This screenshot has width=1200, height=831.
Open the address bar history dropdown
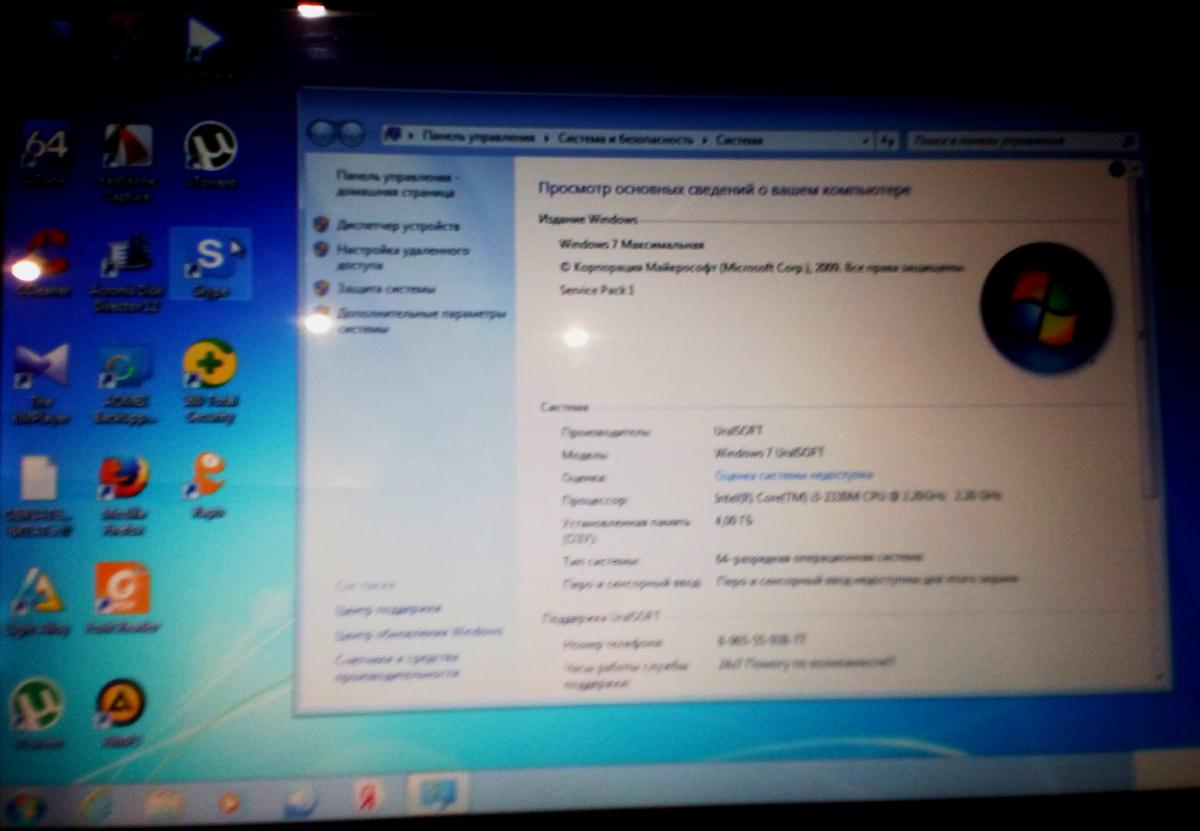[863, 141]
